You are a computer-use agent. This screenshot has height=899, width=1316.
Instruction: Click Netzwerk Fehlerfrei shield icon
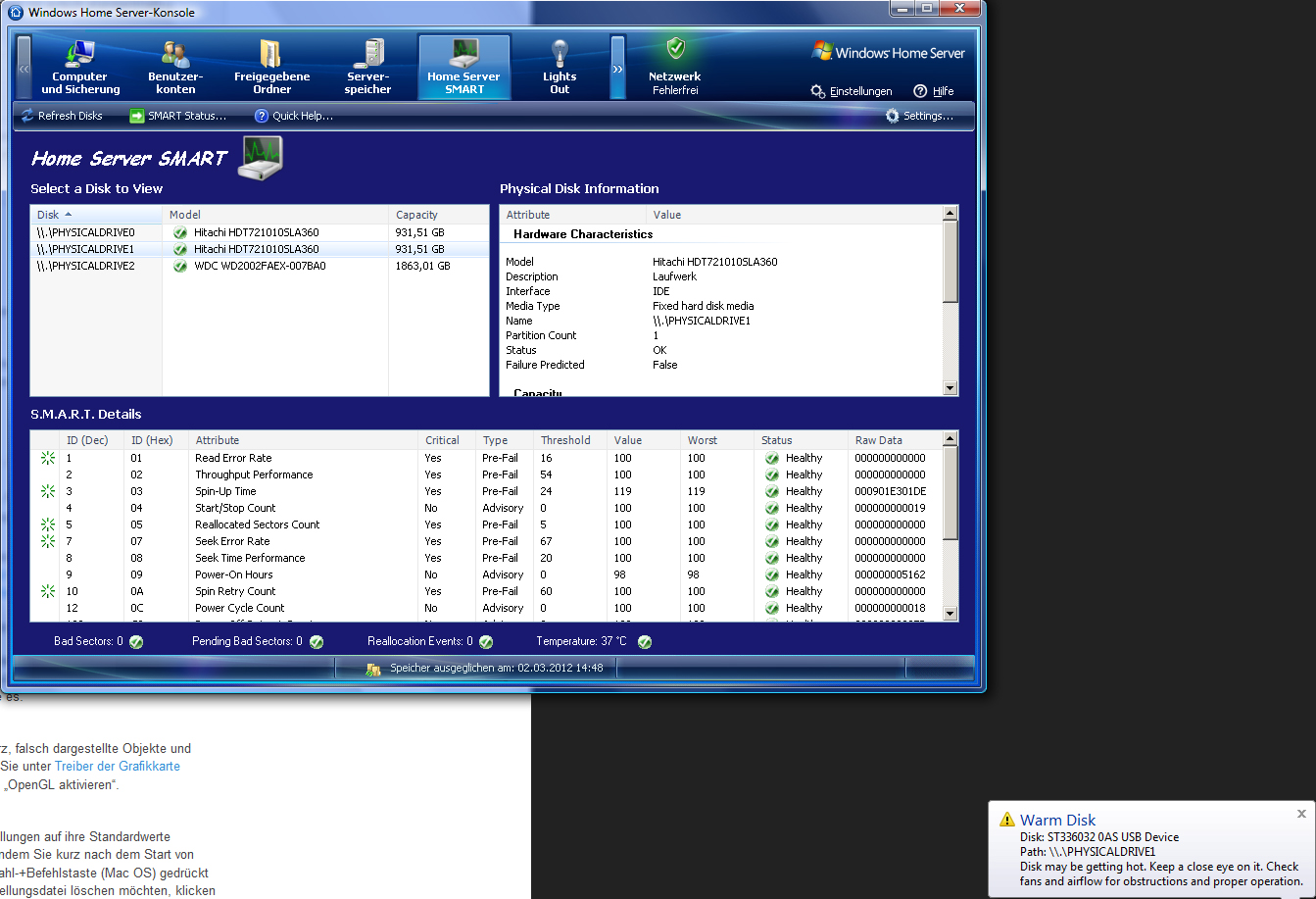(x=675, y=48)
